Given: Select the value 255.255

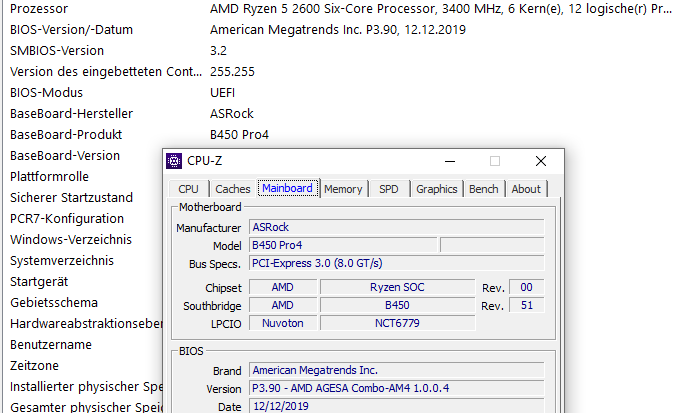Looking at the screenshot, I should tap(232, 72).
